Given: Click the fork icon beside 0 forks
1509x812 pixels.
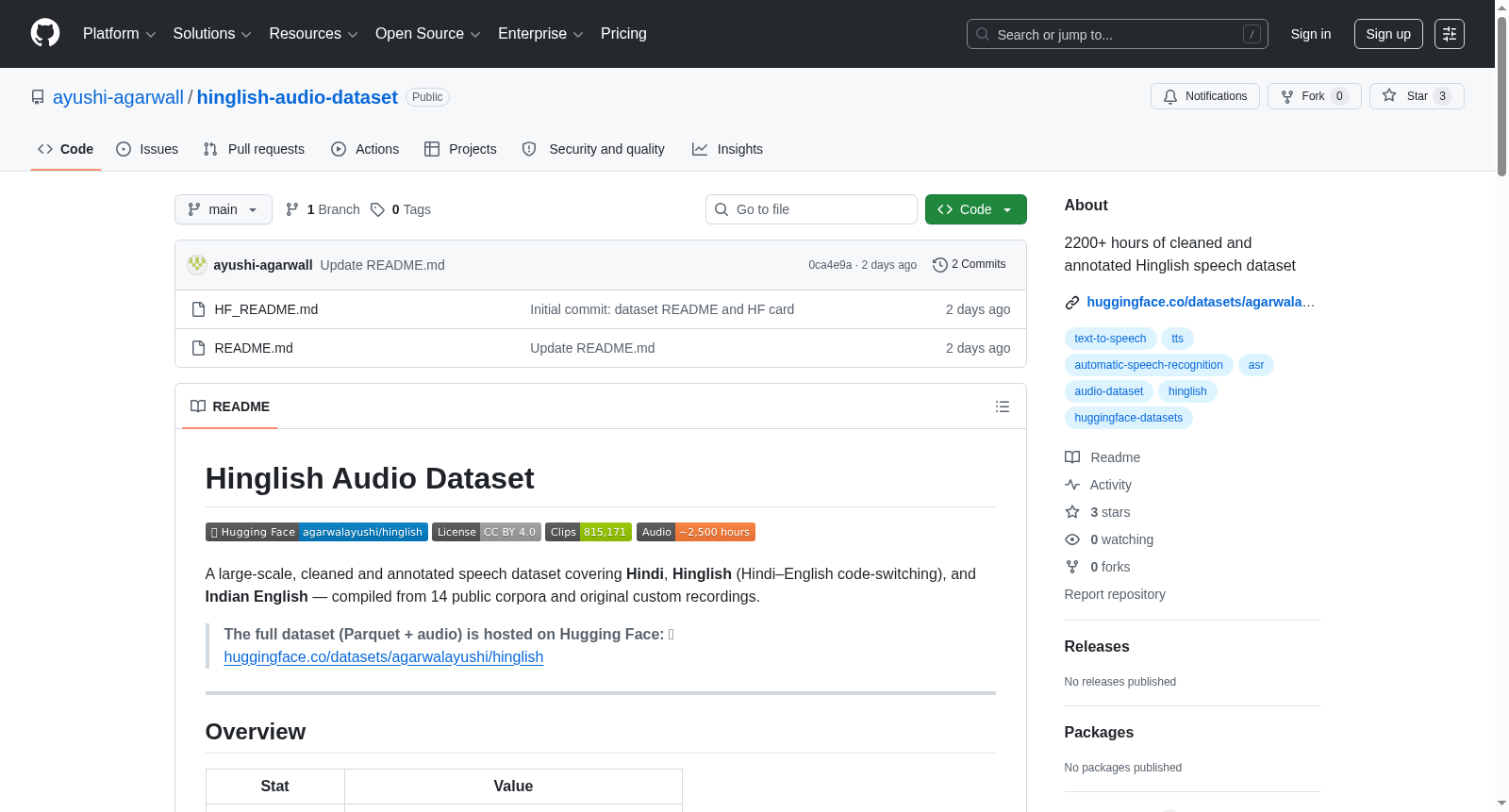Looking at the screenshot, I should coord(1072,567).
